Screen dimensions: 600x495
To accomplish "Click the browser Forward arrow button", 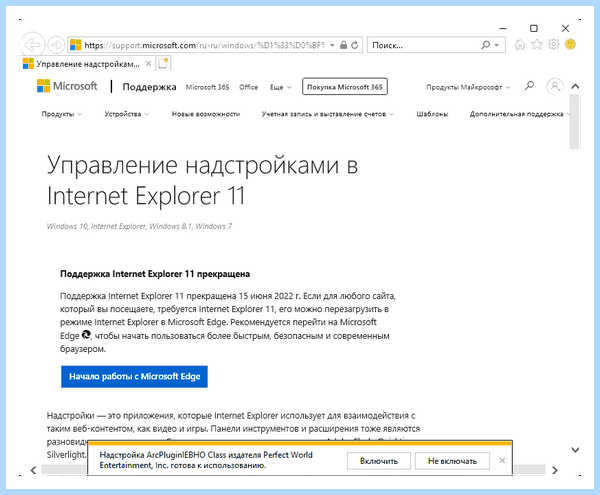I will [56, 45].
